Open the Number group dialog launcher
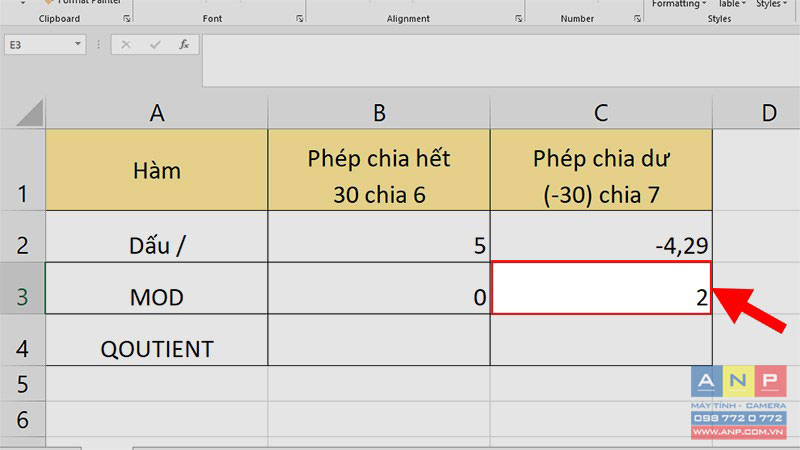 point(633,19)
